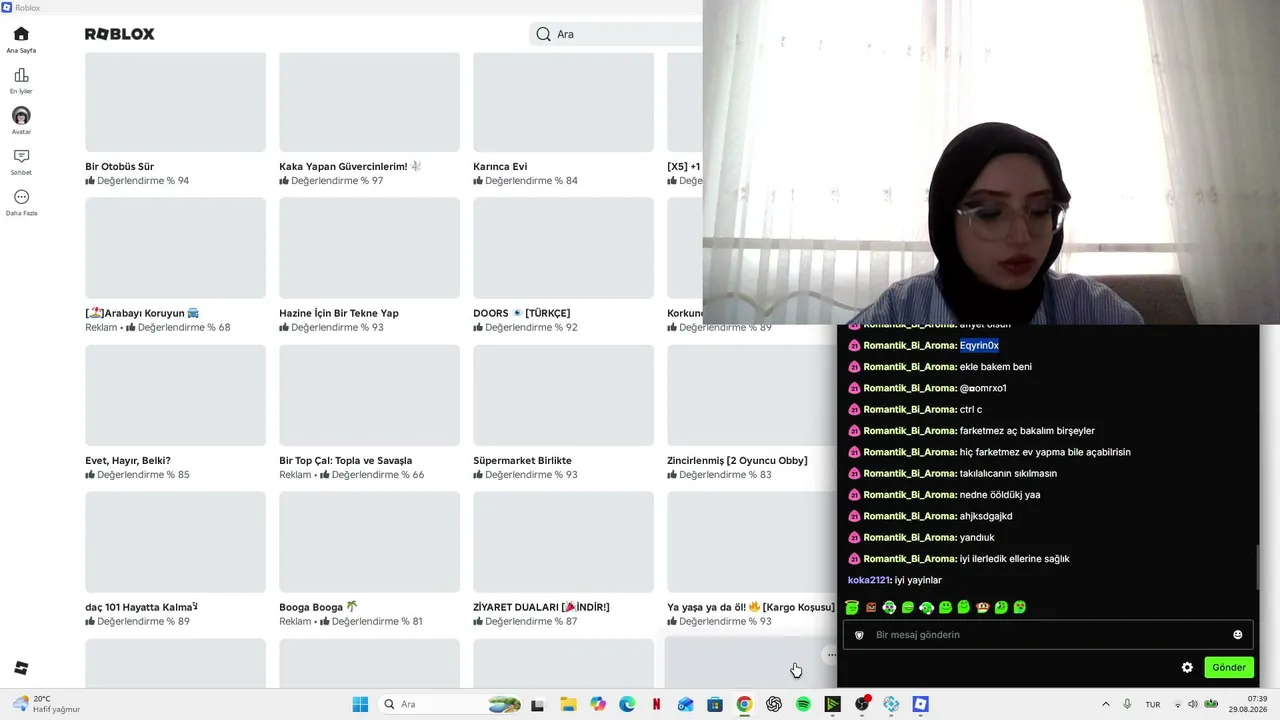Click the microphone icon in system tray
Image resolution: width=1280 pixels, height=720 pixels.
(1127, 704)
